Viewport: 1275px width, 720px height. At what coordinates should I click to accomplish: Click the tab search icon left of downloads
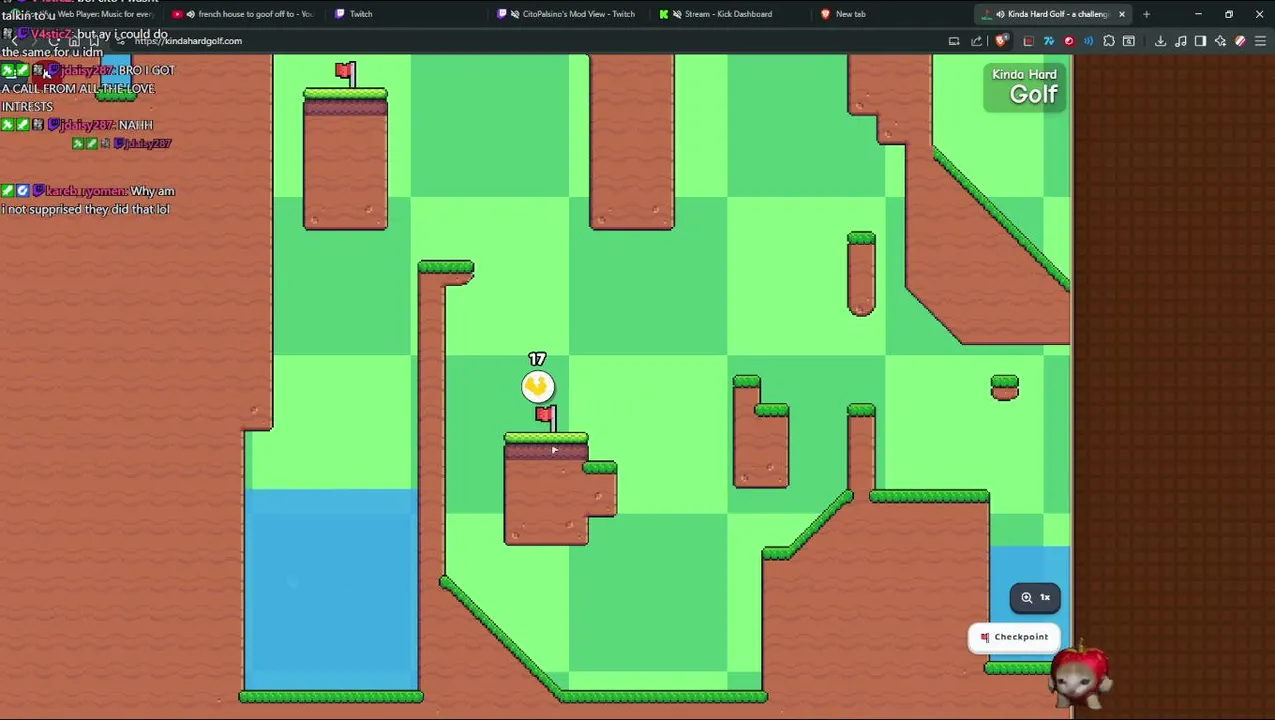(x=1129, y=41)
